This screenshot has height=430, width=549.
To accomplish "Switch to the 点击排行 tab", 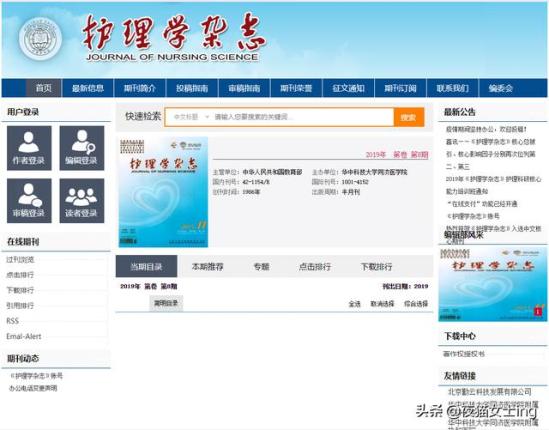I will [315, 267].
